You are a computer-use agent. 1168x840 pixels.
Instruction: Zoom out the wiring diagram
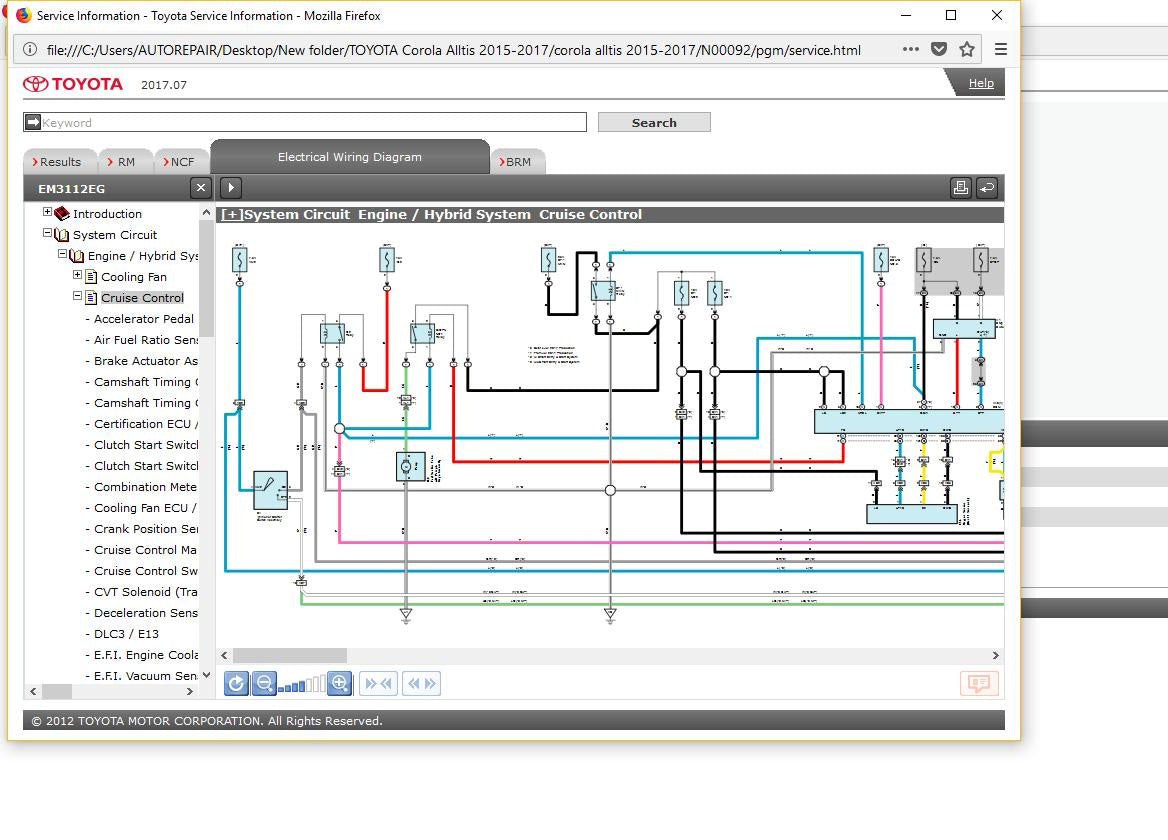pos(264,683)
